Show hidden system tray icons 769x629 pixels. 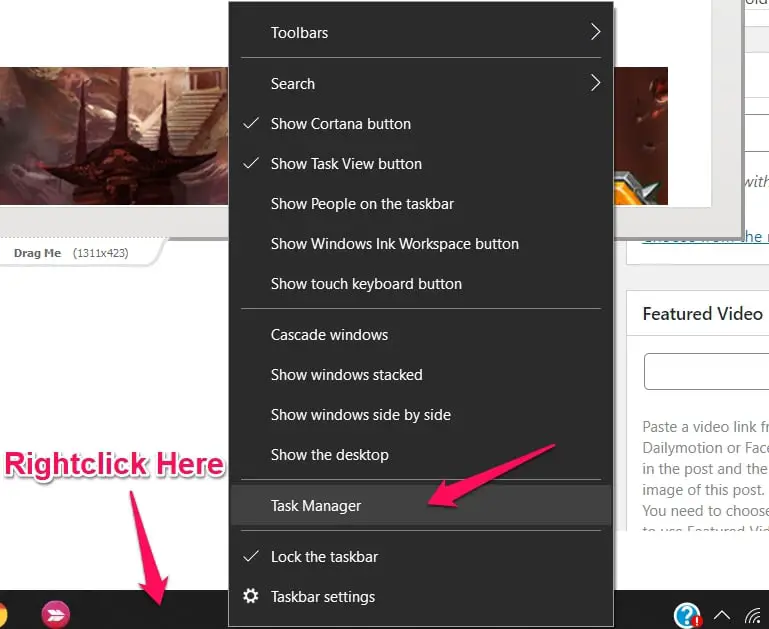coord(722,615)
